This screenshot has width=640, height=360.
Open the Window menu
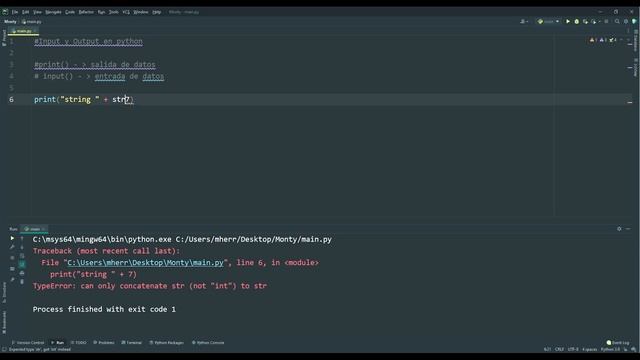[x=141, y=12]
